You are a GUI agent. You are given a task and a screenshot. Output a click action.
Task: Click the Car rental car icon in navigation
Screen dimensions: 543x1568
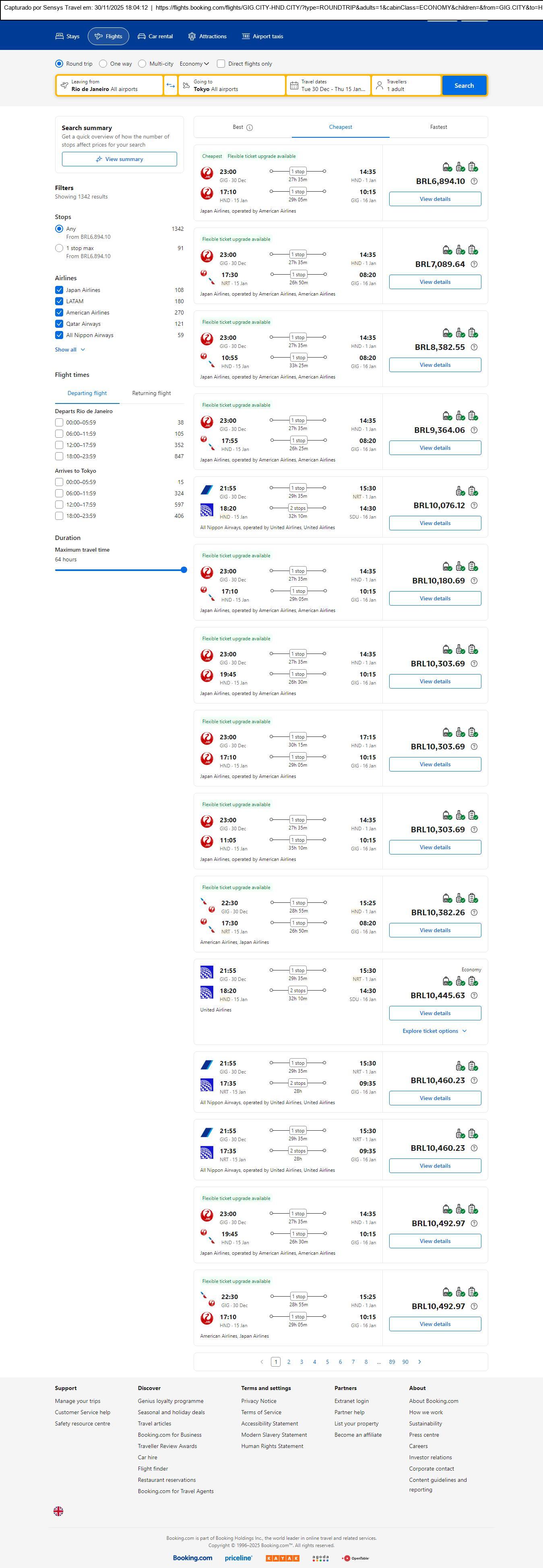click(141, 37)
